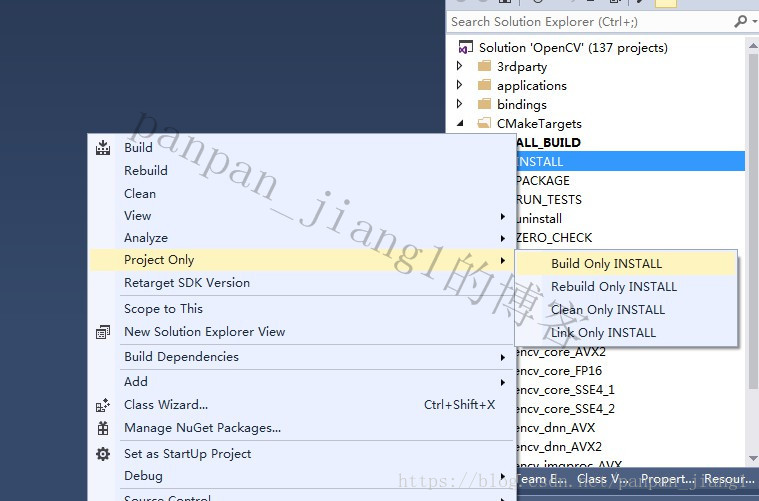Image resolution: width=759 pixels, height=501 pixels.
Task: Open Class Wizard menu entry
Action: (166, 405)
